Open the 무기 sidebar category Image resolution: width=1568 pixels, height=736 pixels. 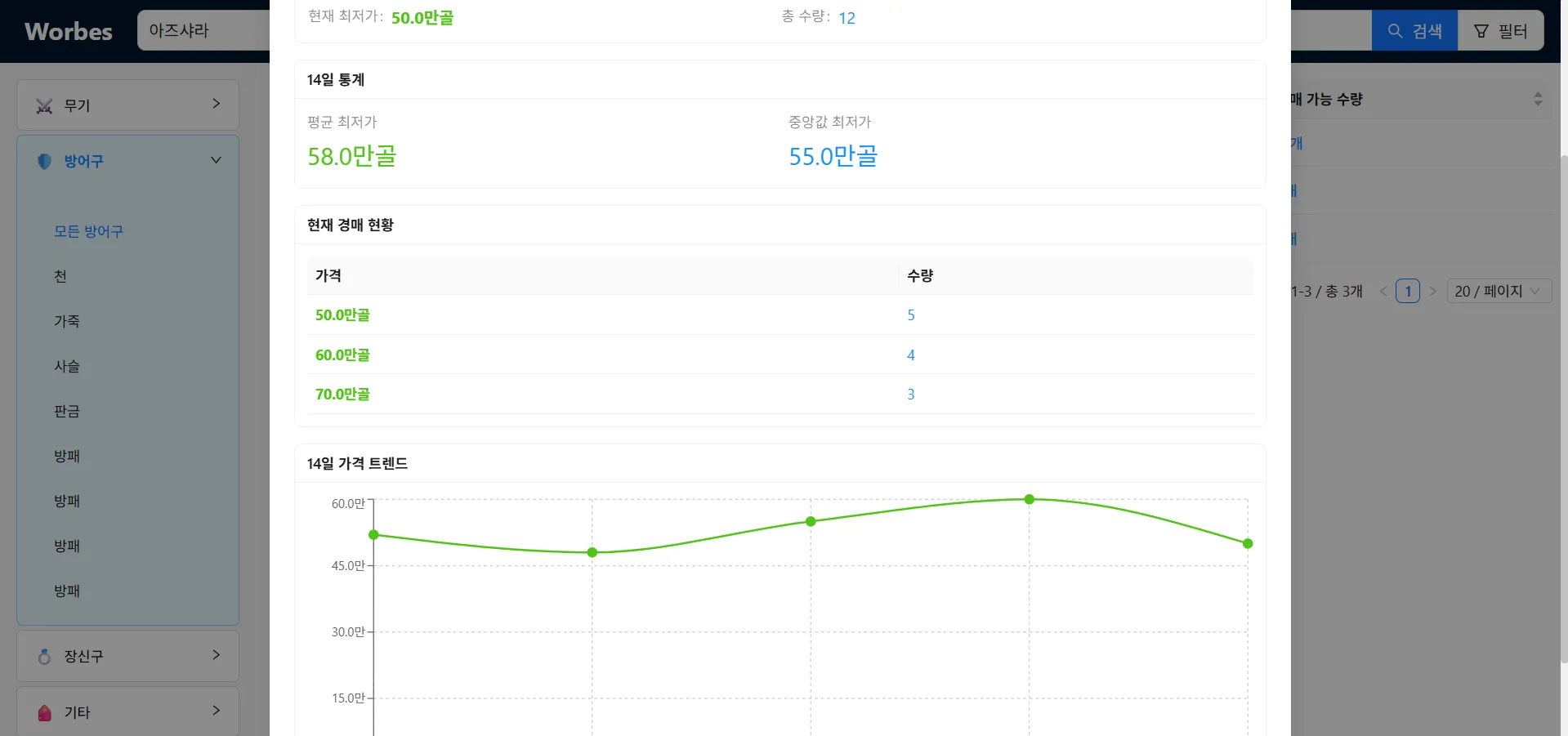(x=127, y=105)
